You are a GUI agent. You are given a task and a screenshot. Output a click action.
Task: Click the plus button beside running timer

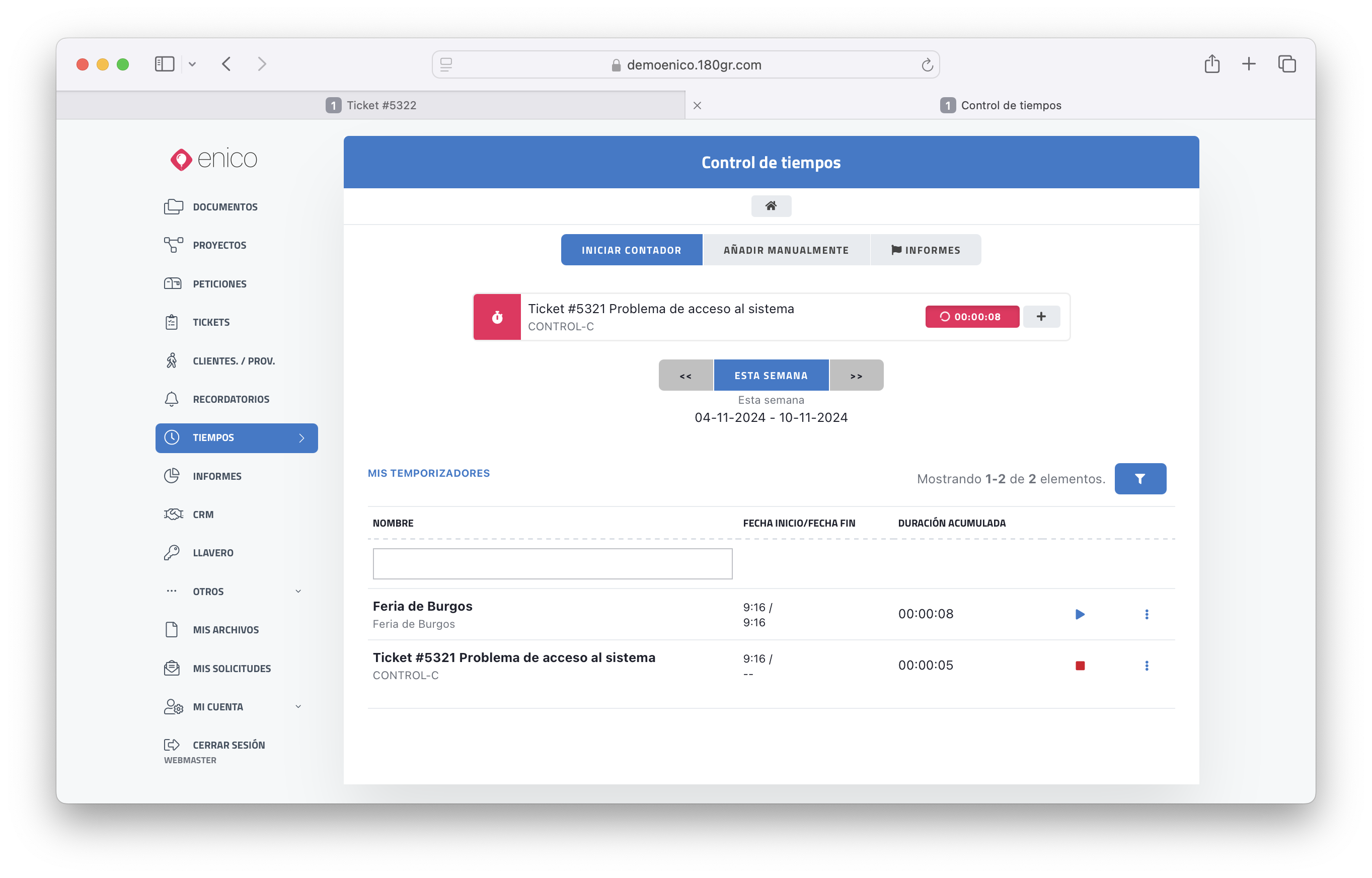(1041, 317)
